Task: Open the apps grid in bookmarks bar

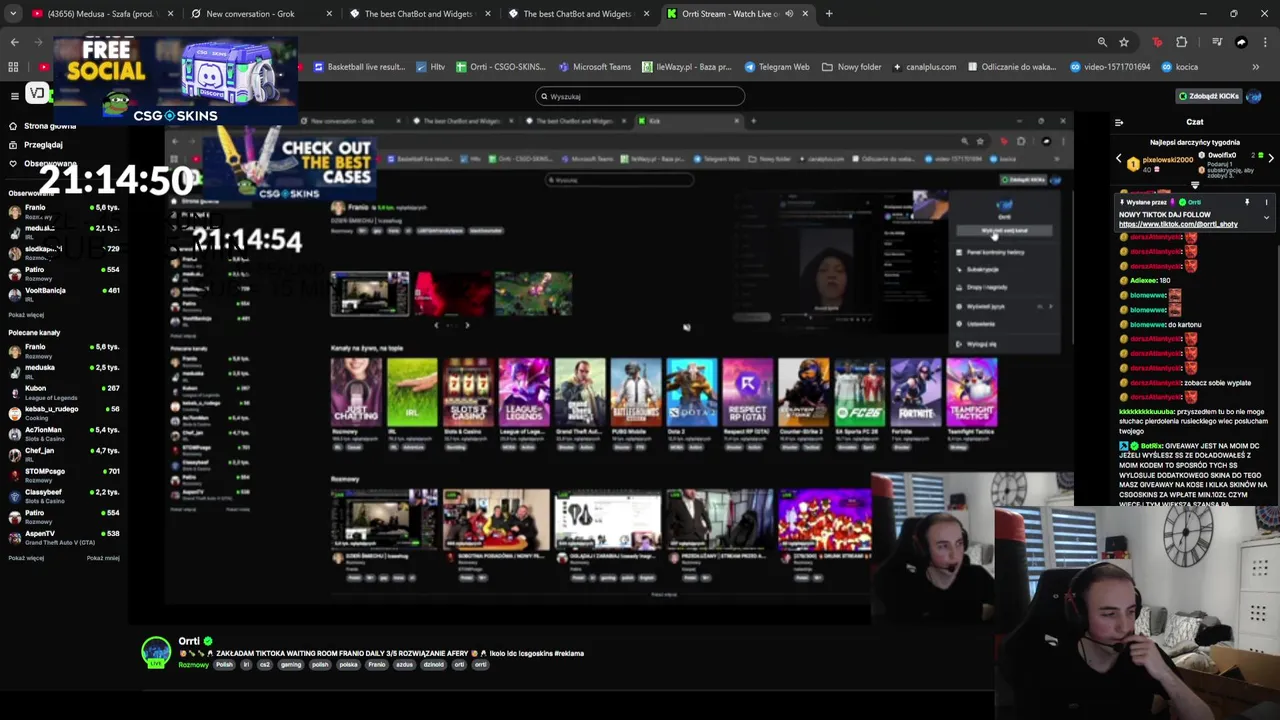Action: click(13, 67)
